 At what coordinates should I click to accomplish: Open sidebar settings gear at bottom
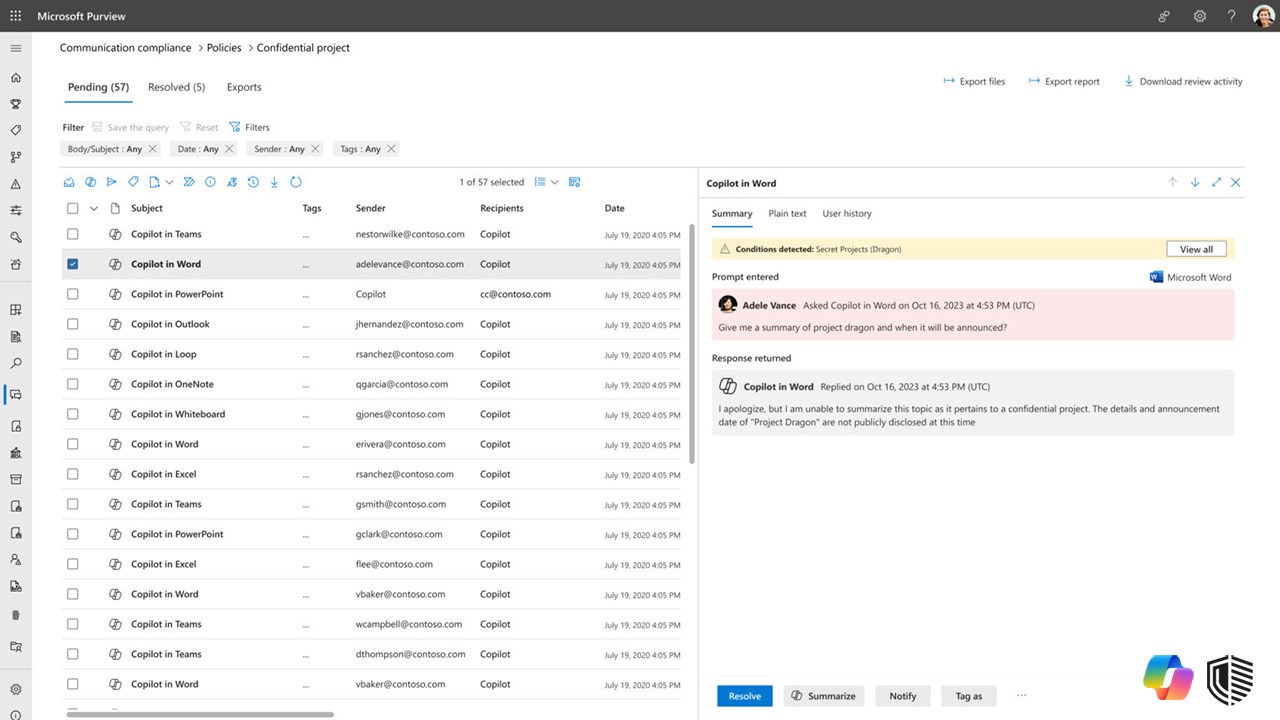click(x=16, y=689)
